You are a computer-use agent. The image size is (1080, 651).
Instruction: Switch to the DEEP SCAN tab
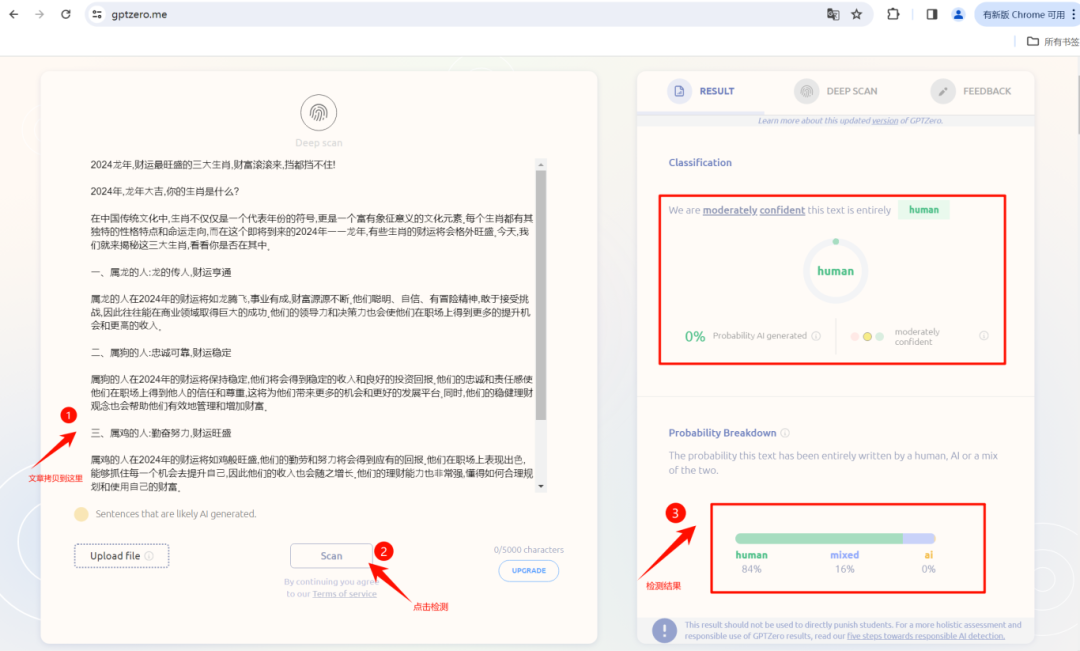pyautogui.click(x=836, y=91)
